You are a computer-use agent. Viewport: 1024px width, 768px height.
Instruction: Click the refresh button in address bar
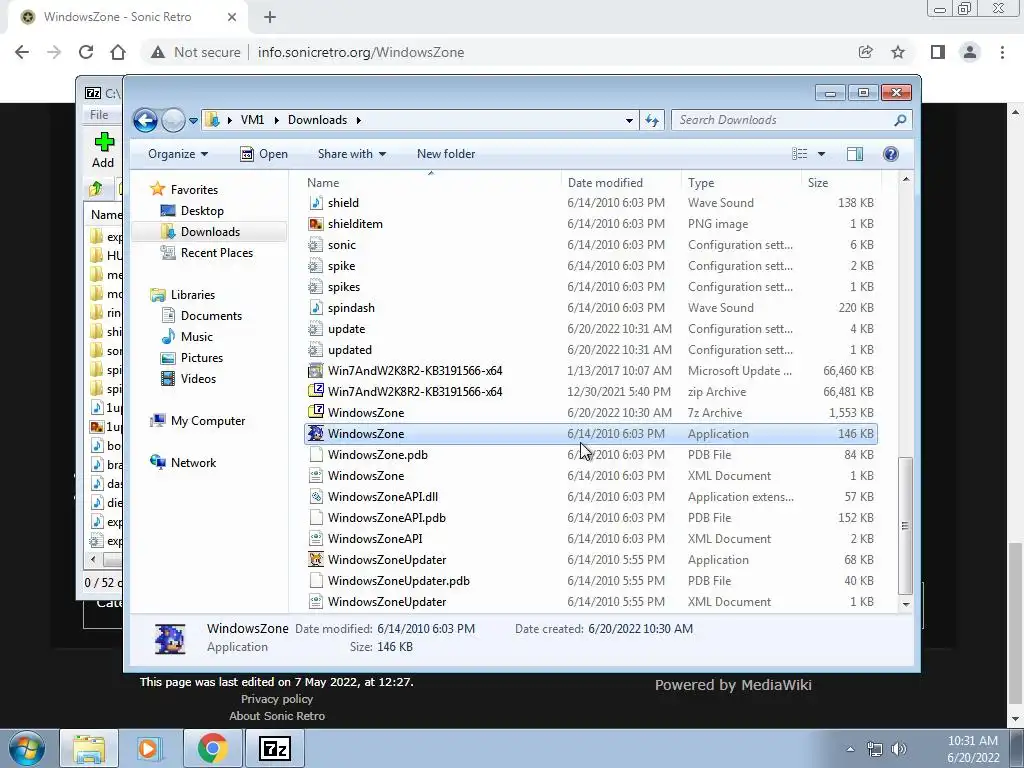(652, 120)
